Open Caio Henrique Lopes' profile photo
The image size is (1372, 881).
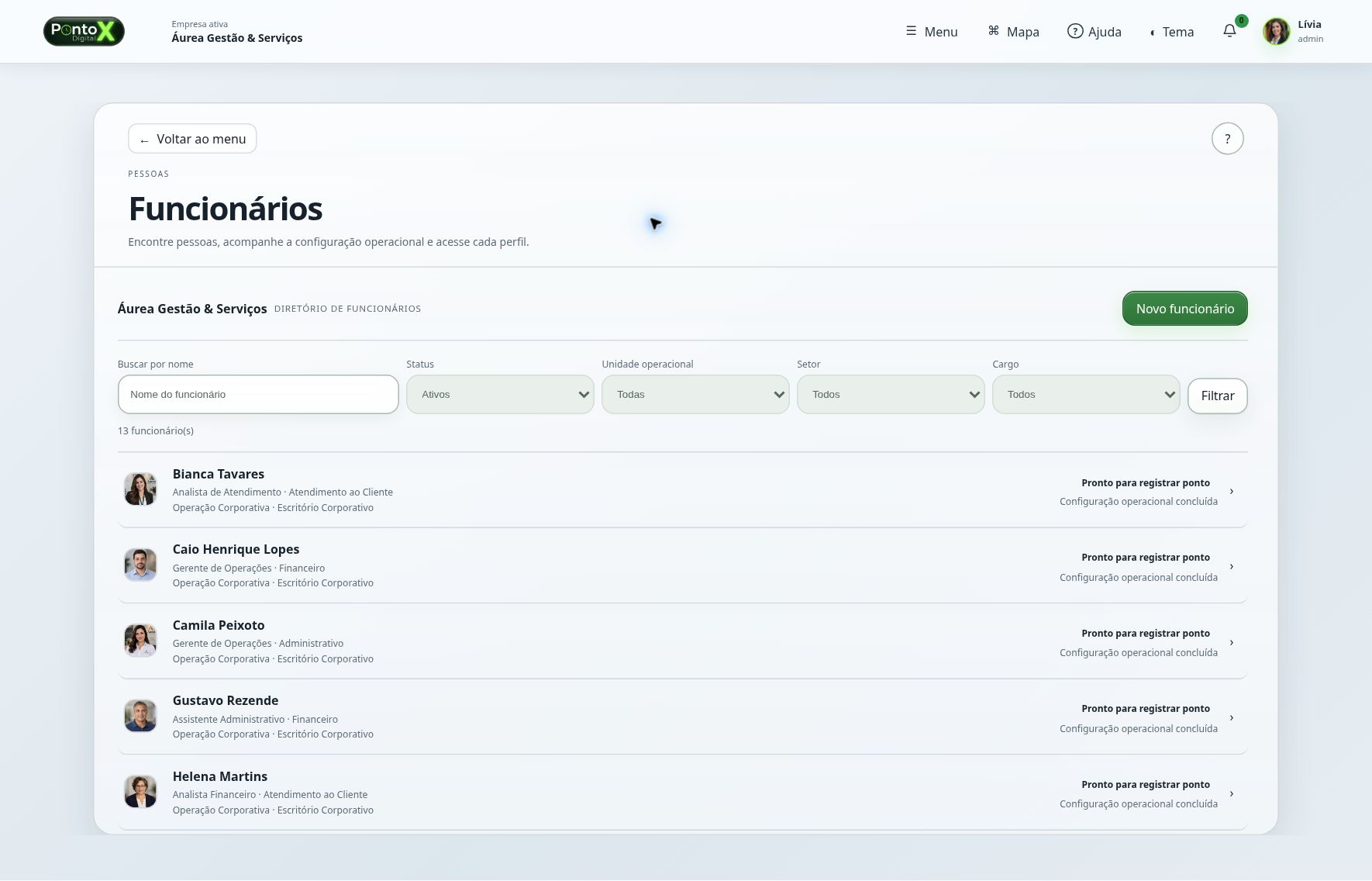[140, 565]
